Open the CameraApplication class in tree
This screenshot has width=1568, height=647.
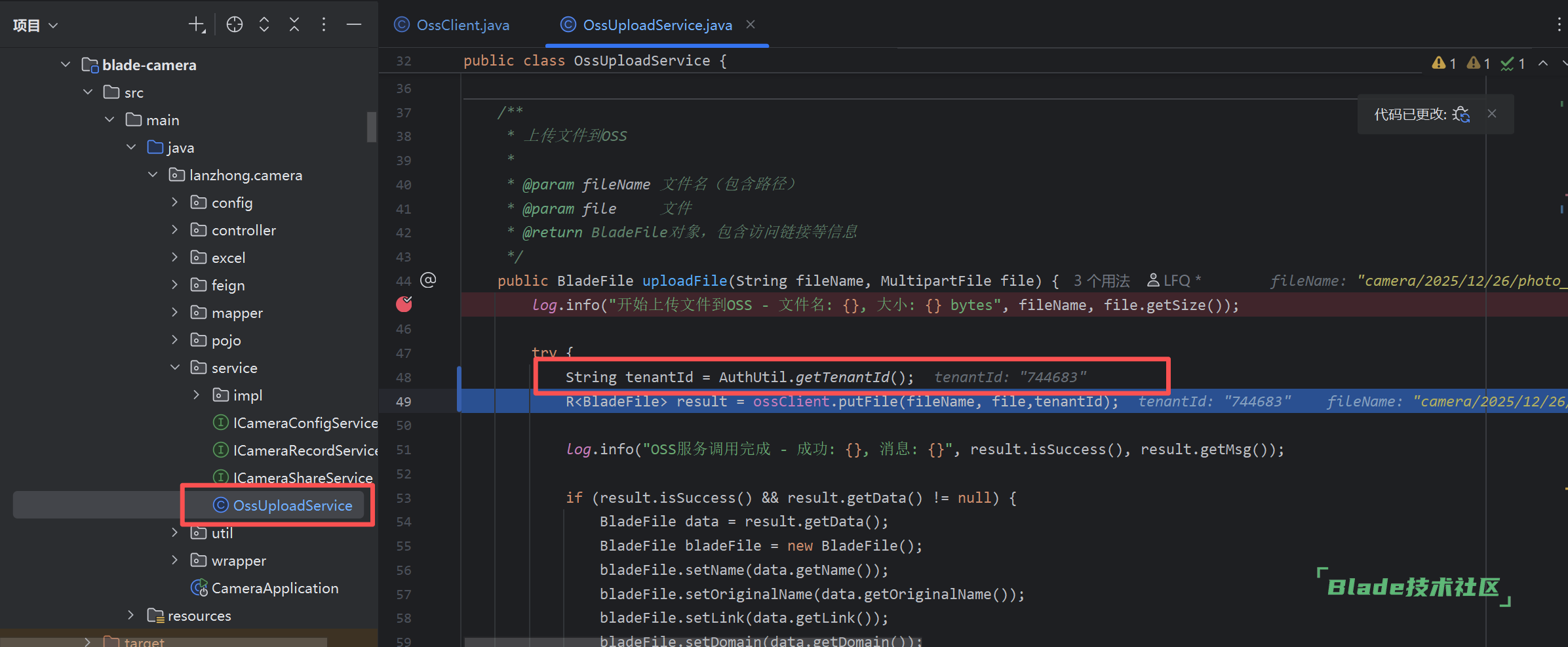[274, 588]
